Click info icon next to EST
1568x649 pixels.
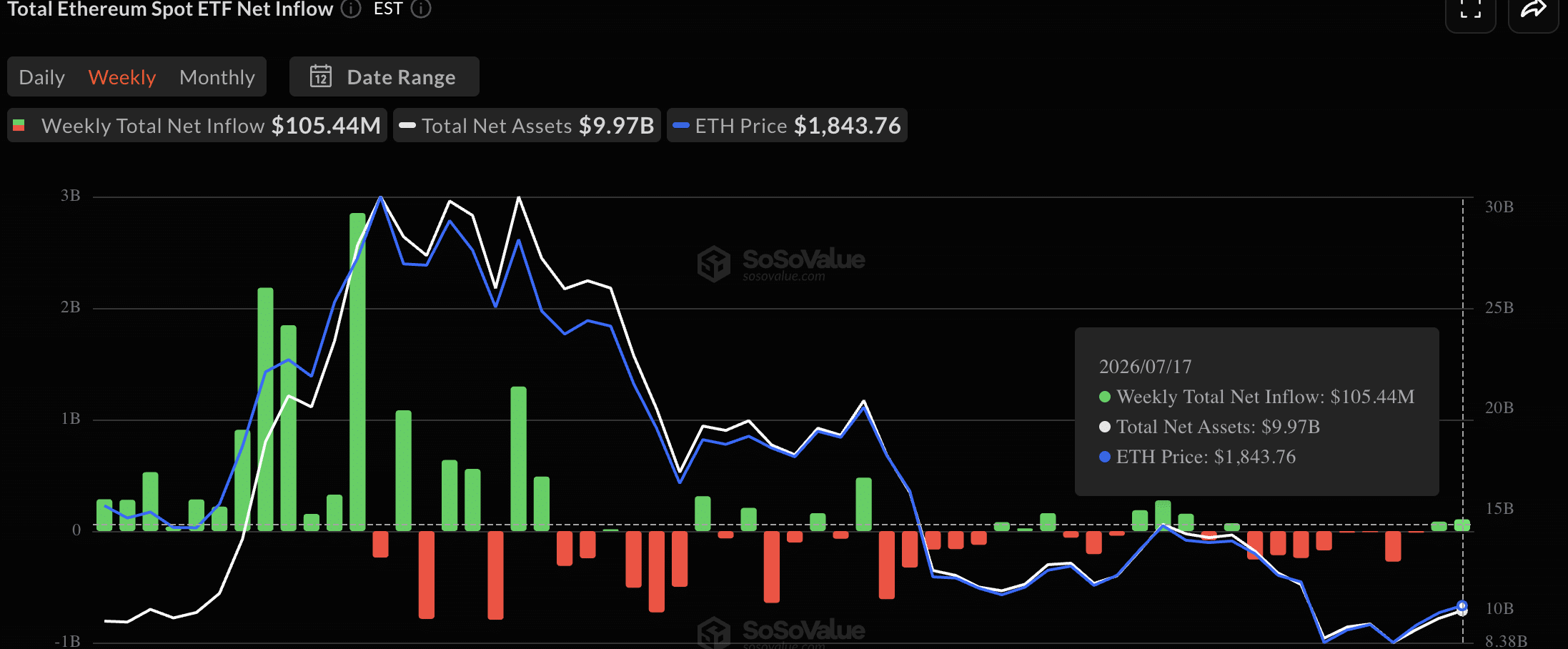(421, 9)
